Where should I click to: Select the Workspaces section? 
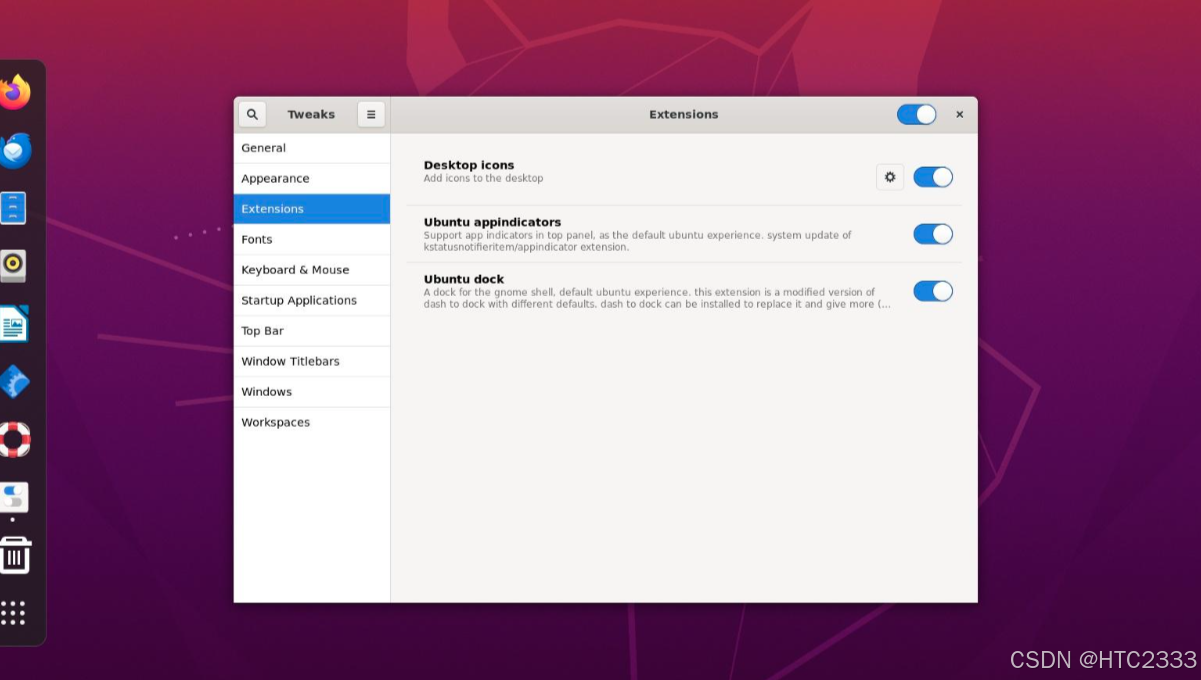tap(275, 422)
